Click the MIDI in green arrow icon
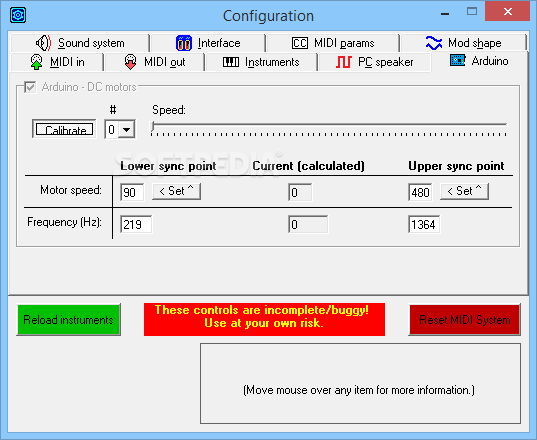Viewport: 537px width, 440px height. pos(37,62)
